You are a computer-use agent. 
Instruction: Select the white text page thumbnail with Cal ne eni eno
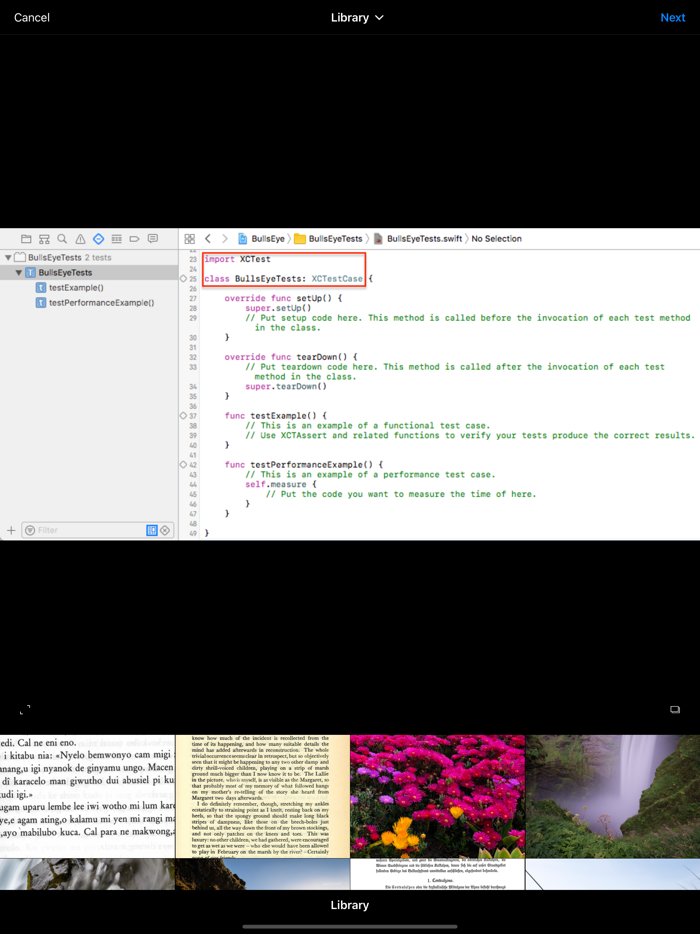pyautogui.click(x=87, y=796)
